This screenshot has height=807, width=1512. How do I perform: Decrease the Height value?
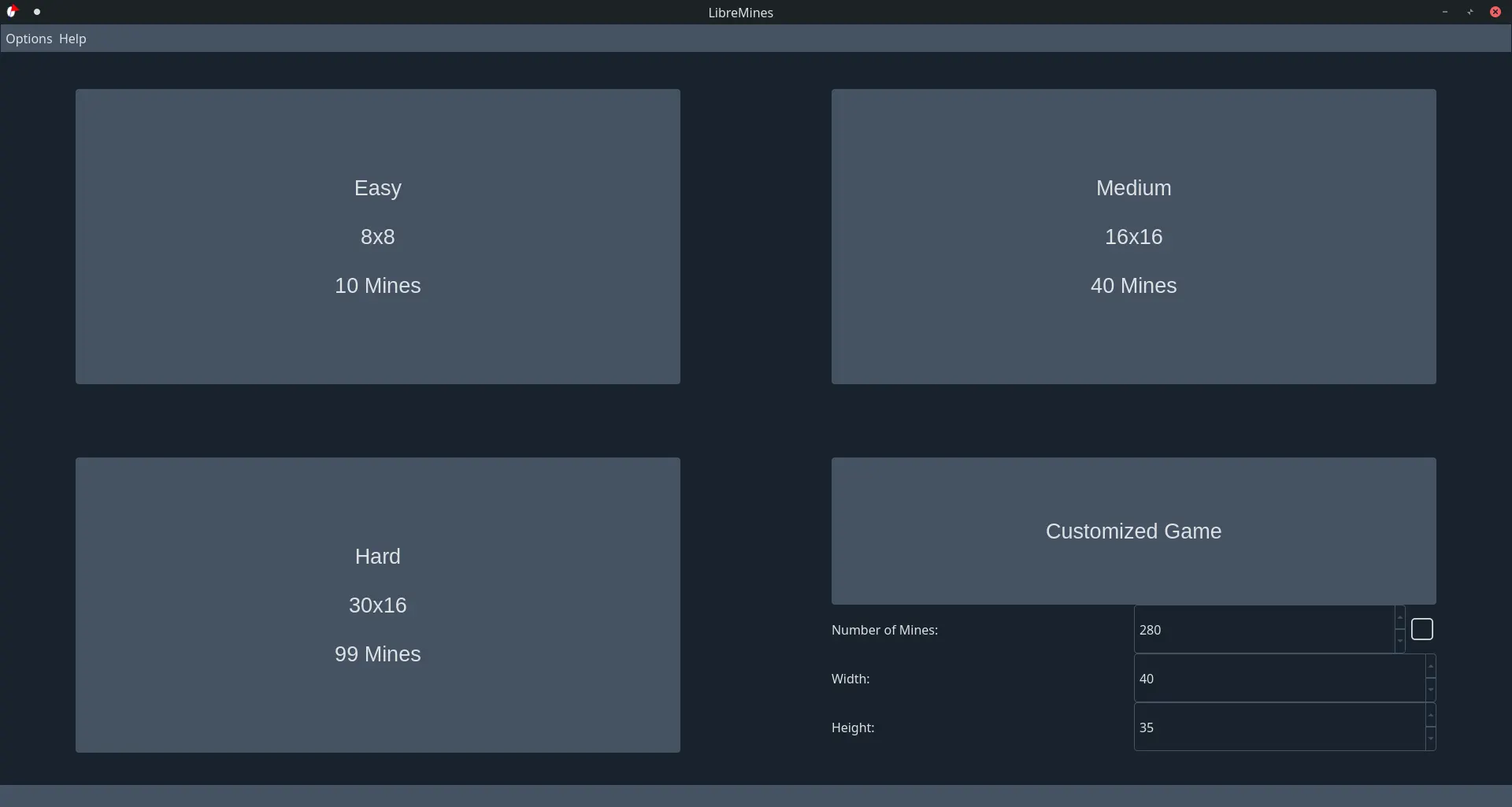click(x=1431, y=739)
